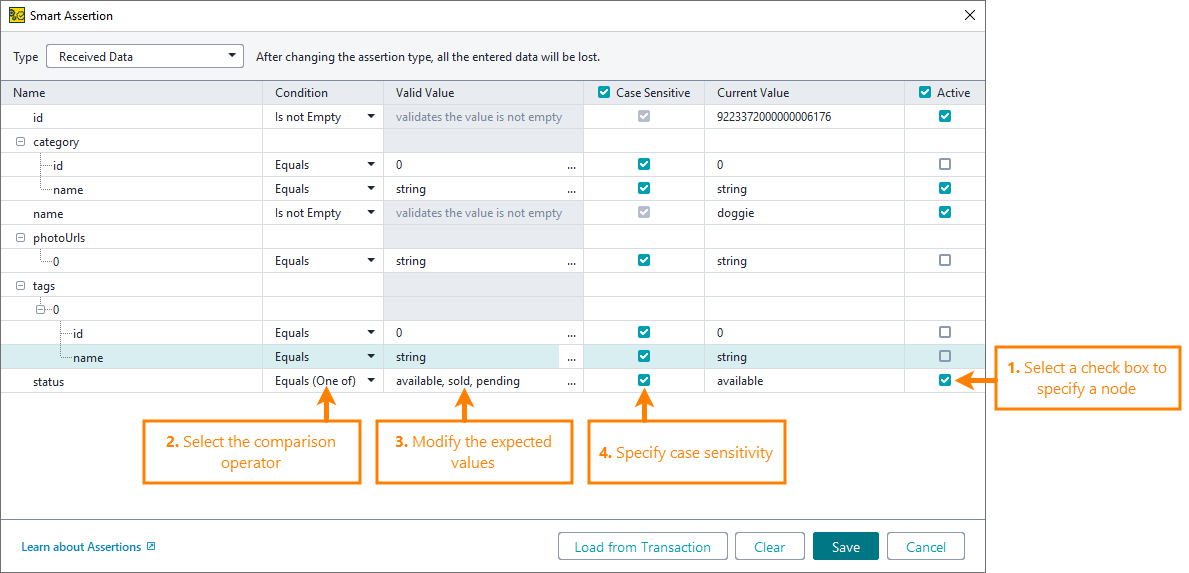Select the Current Value column header
Viewport: 1189px width, 573px height.
(x=805, y=92)
